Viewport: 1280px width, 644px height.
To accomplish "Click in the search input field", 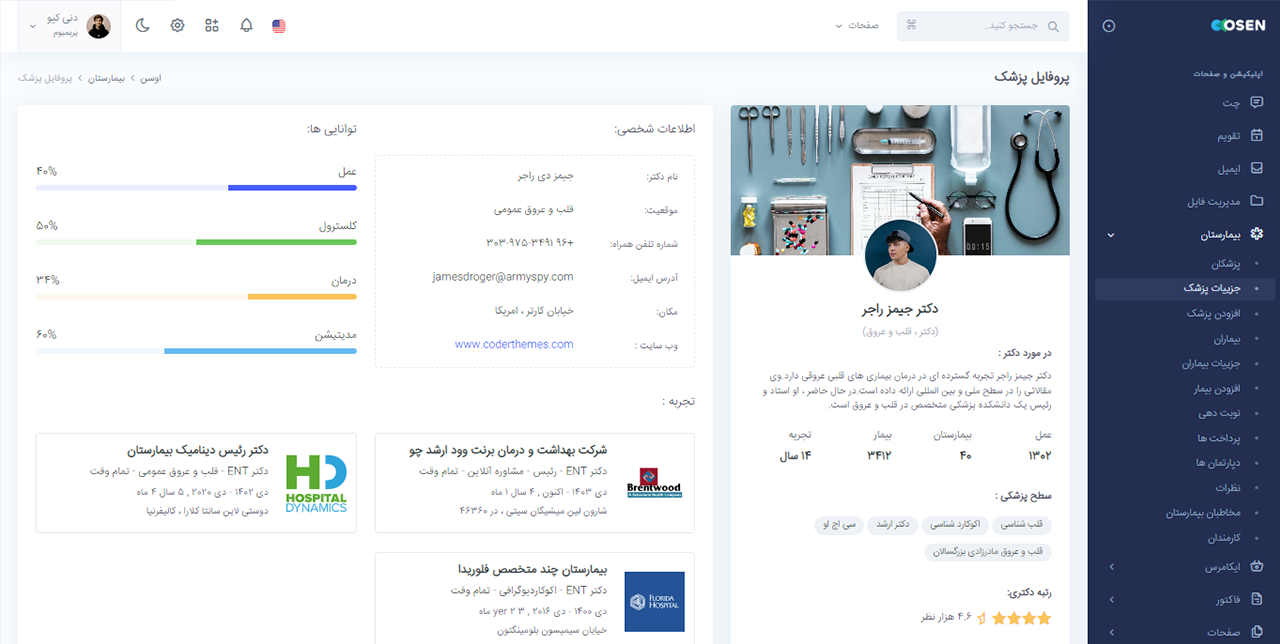I will (990, 26).
